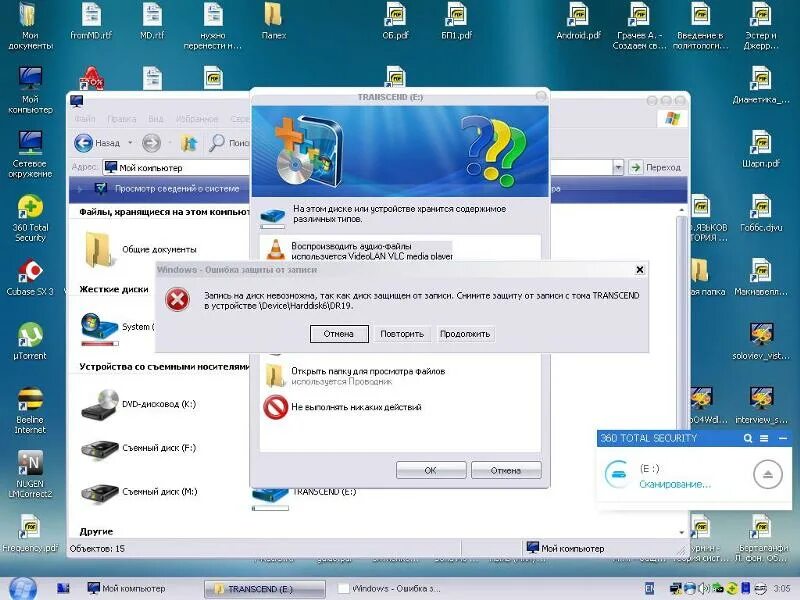Open fromMD.rtf file on desktop
The height and width of the screenshot is (600, 800).
coord(91,21)
